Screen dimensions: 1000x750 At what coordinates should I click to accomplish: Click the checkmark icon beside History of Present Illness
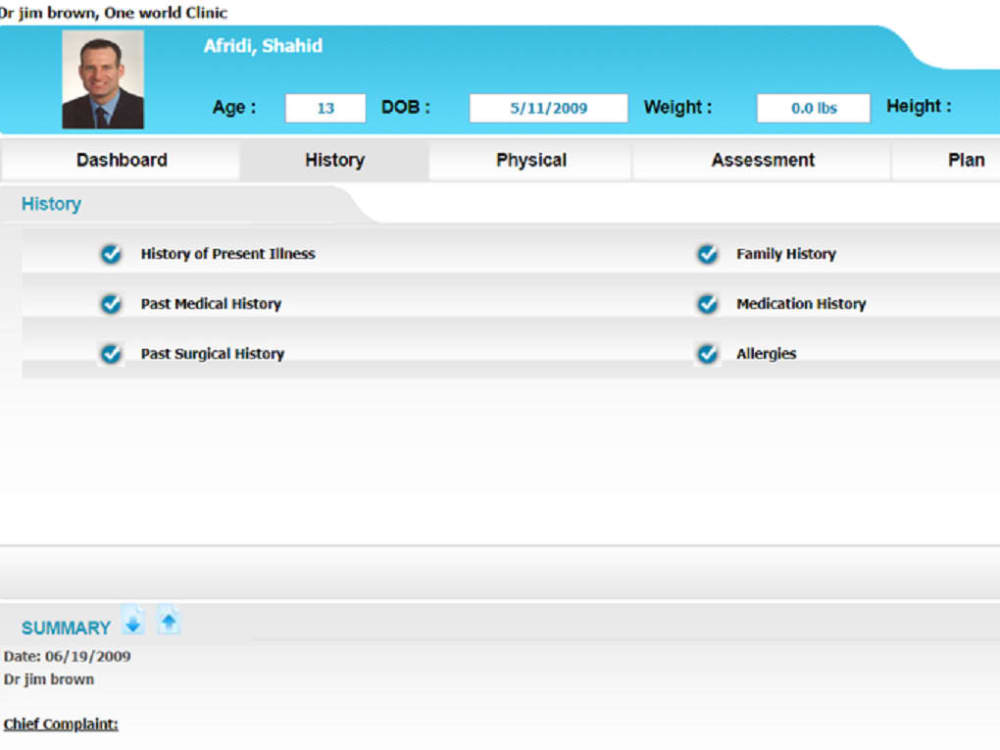tap(111, 254)
